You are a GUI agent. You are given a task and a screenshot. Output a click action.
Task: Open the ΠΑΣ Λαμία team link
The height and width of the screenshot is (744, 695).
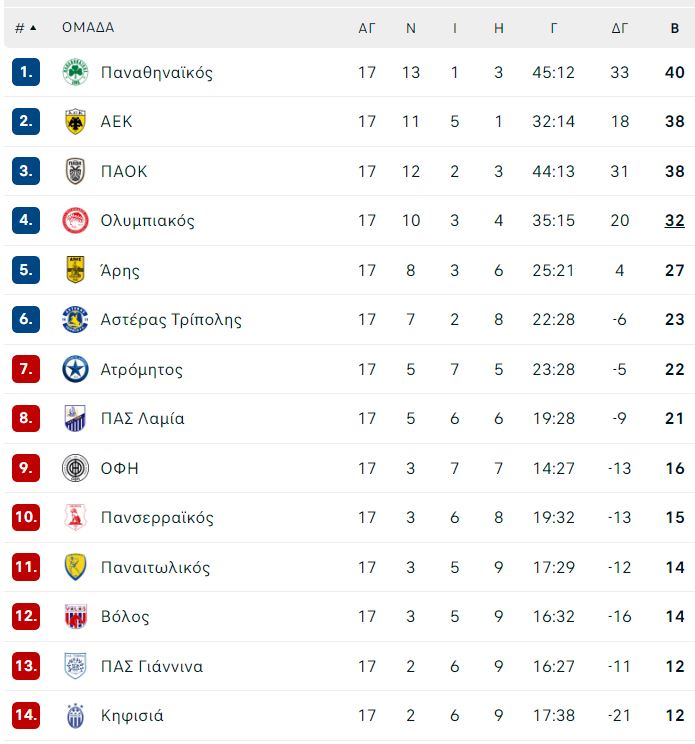[142, 418]
